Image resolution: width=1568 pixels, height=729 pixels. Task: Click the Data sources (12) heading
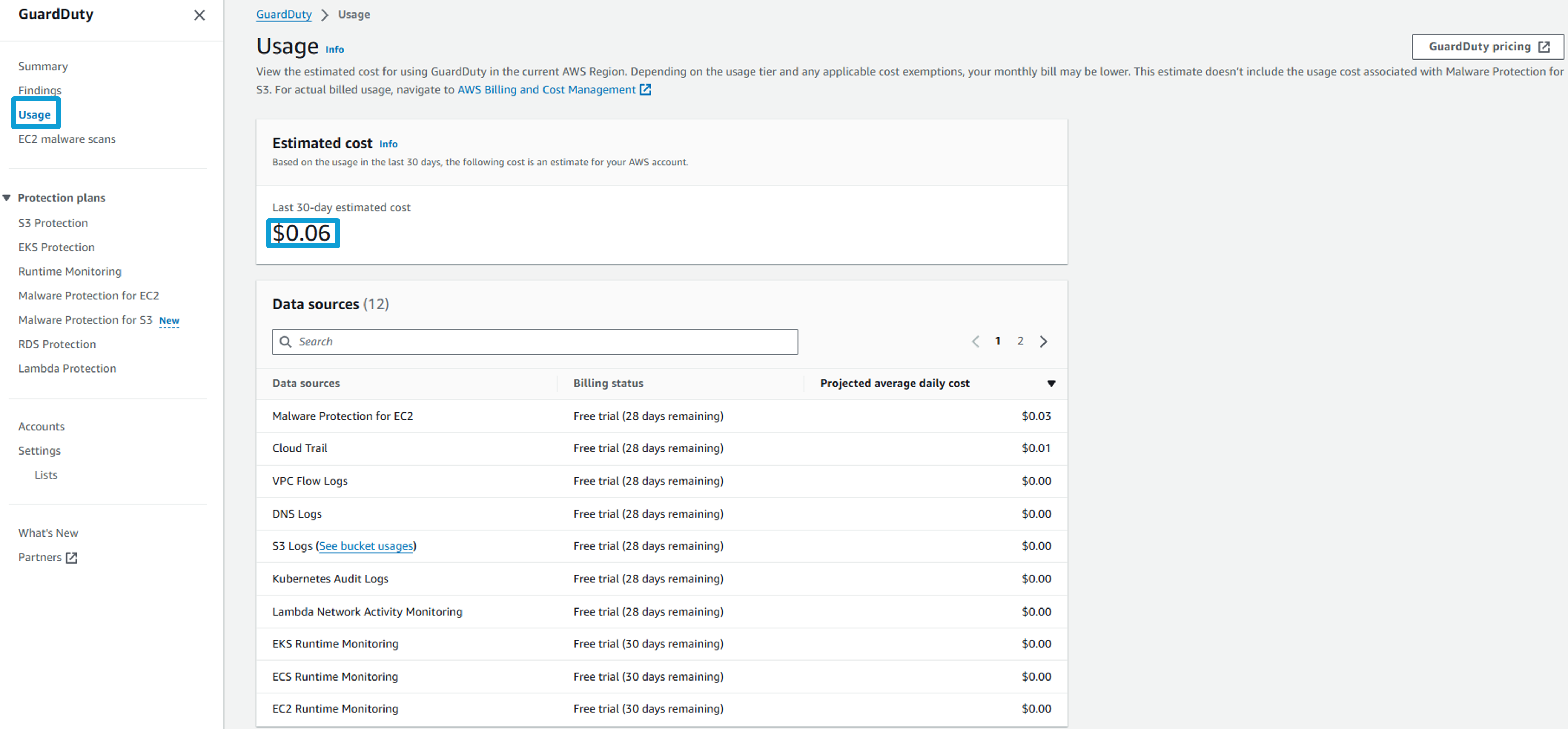pos(330,304)
